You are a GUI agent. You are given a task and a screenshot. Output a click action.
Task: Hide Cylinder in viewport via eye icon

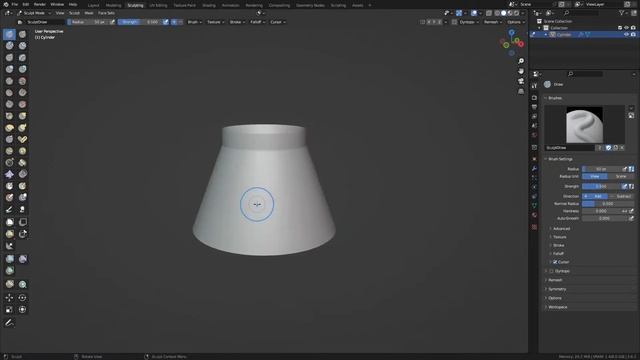coord(627,35)
